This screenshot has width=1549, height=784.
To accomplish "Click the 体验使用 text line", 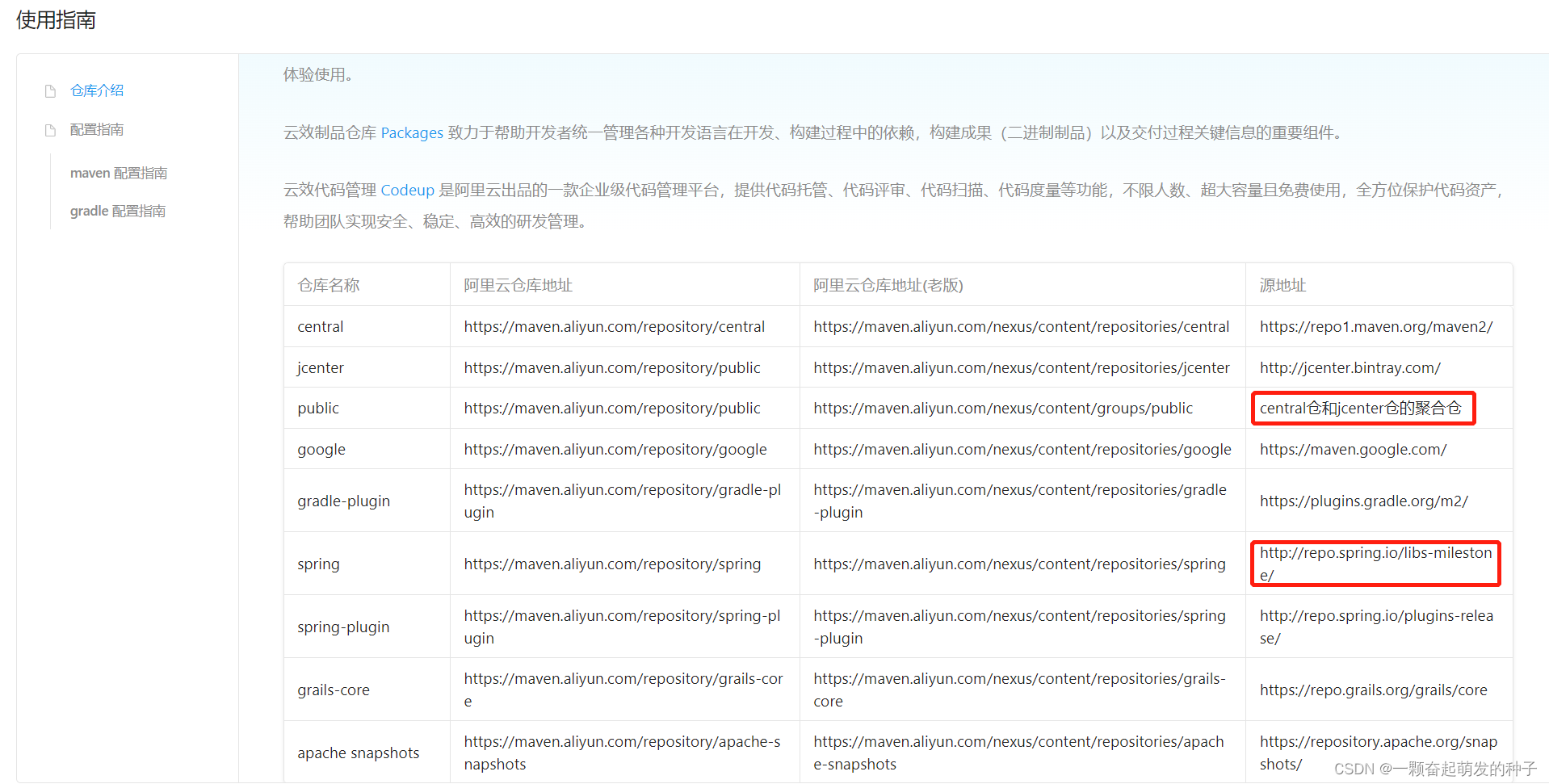I will (318, 74).
